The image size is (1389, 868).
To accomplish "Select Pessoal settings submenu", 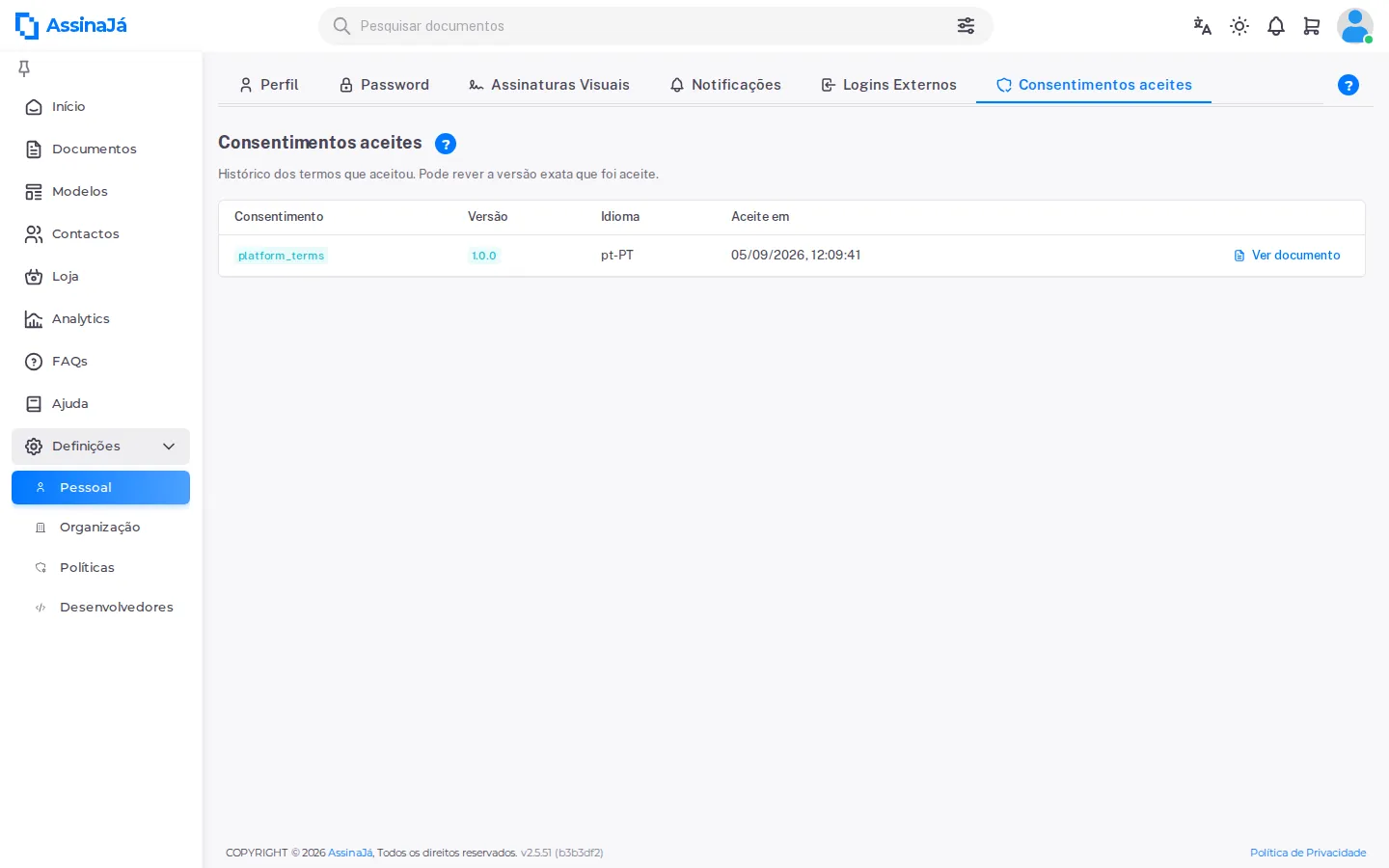I will pos(100,488).
